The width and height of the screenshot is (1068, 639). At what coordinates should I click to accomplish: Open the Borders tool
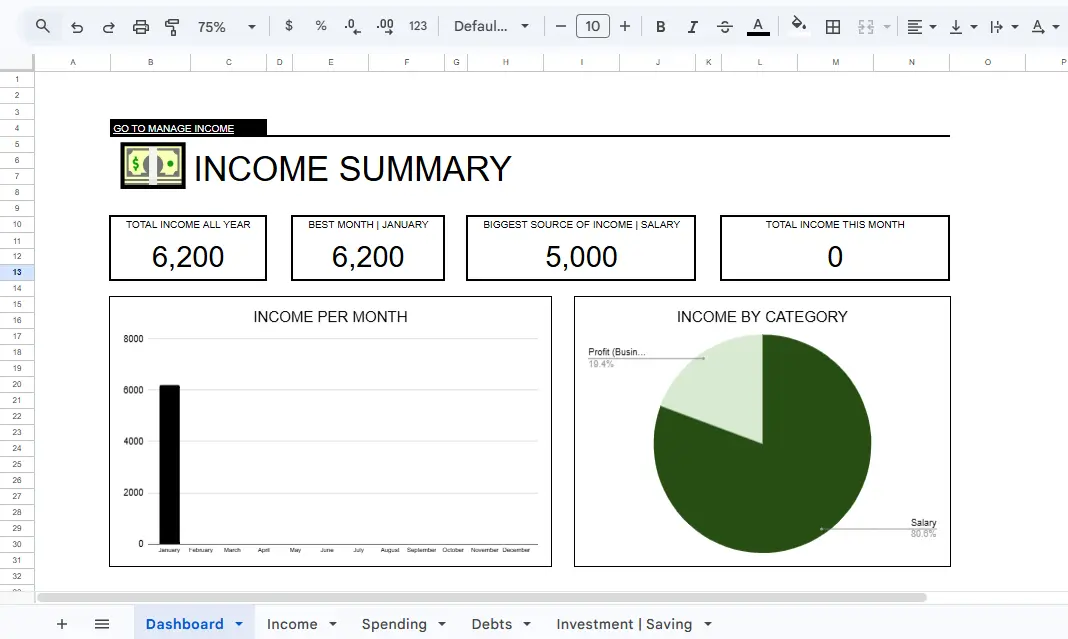[x=833, y=26]
